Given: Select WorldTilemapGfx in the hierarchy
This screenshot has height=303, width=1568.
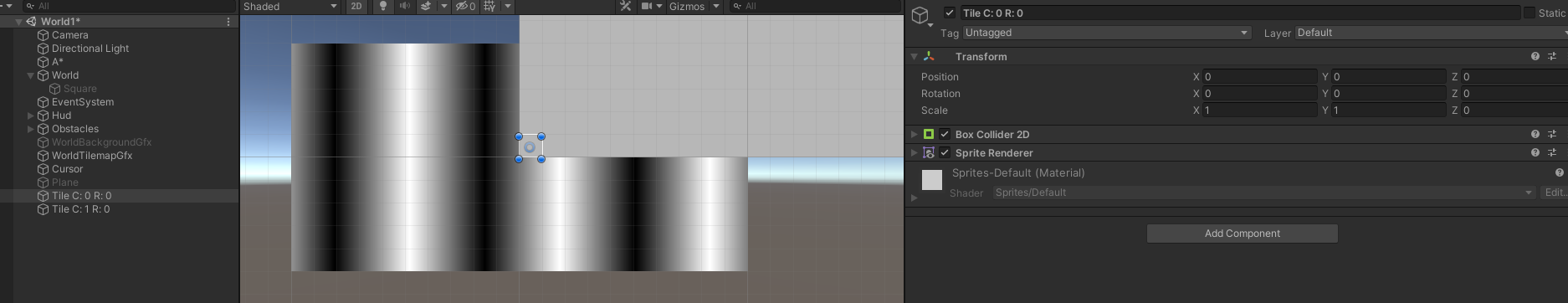Looking at the screenshot, I should 92,156.
